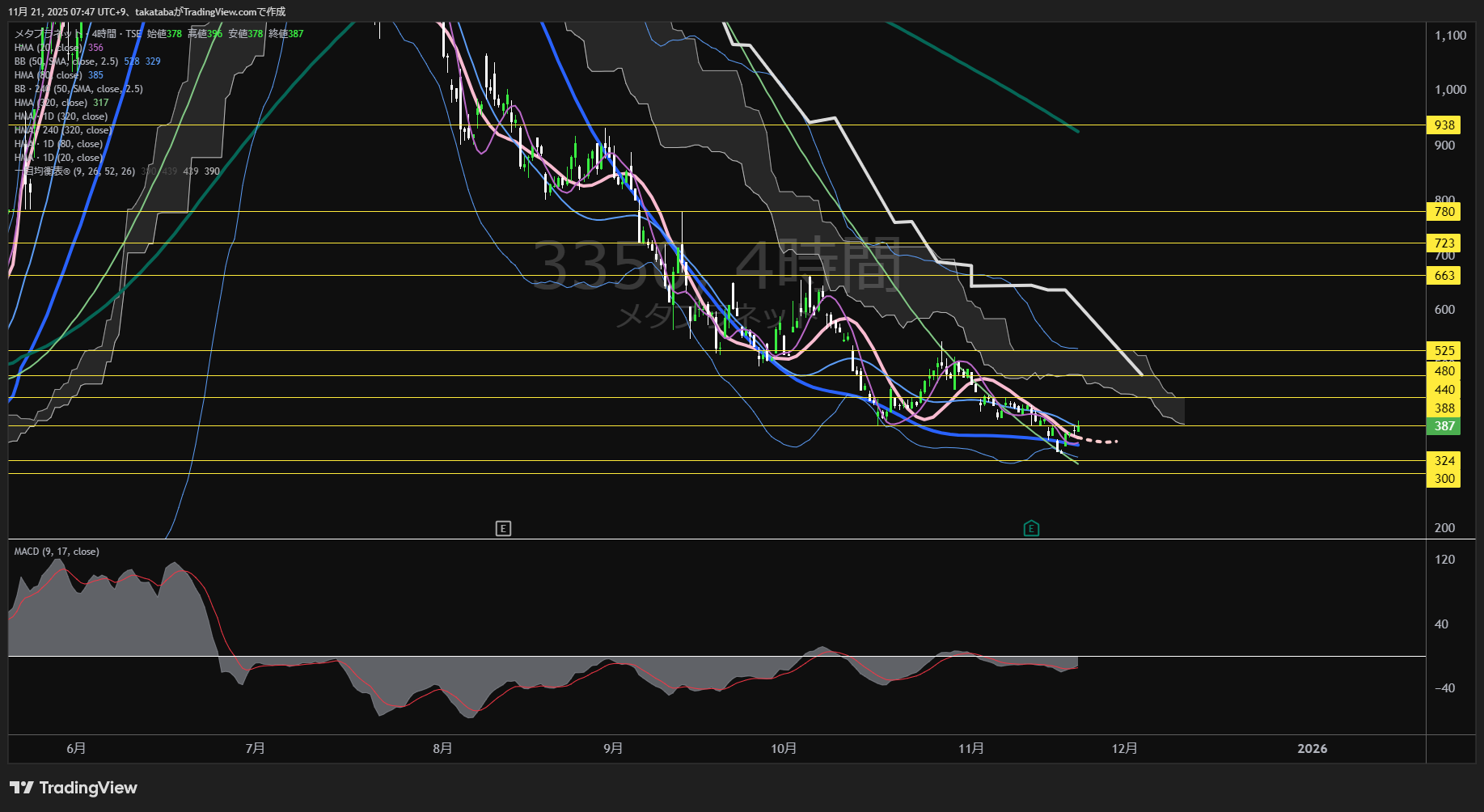Select the 663 horizontal line price tag
Image resolution: width=1484 pixels, height=812 pixels.
pos(1444,276)
